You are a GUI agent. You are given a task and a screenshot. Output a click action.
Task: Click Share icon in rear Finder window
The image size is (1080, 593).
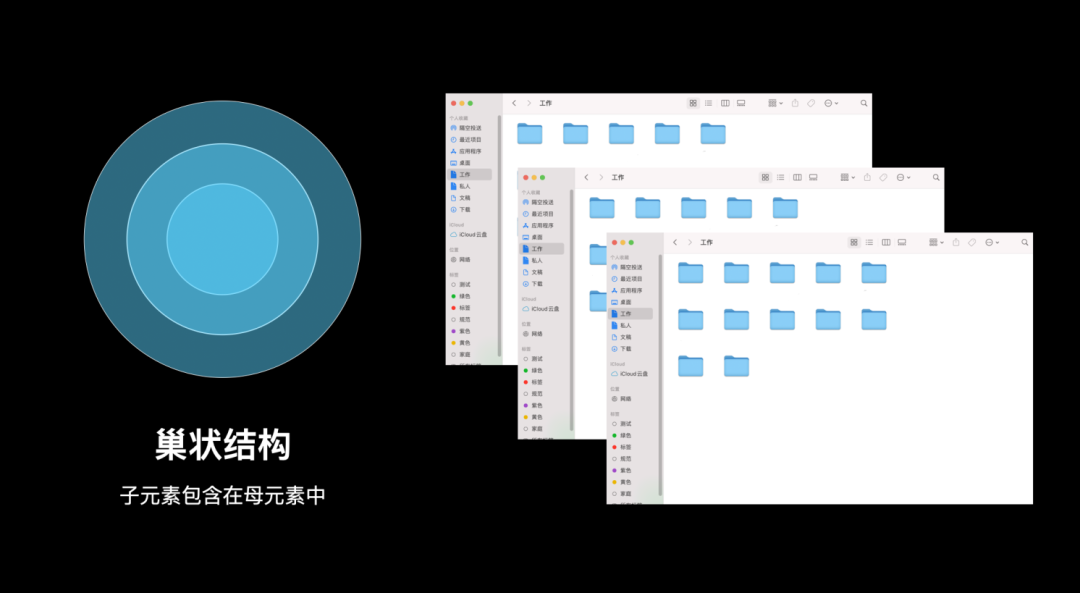click(795, 103)
